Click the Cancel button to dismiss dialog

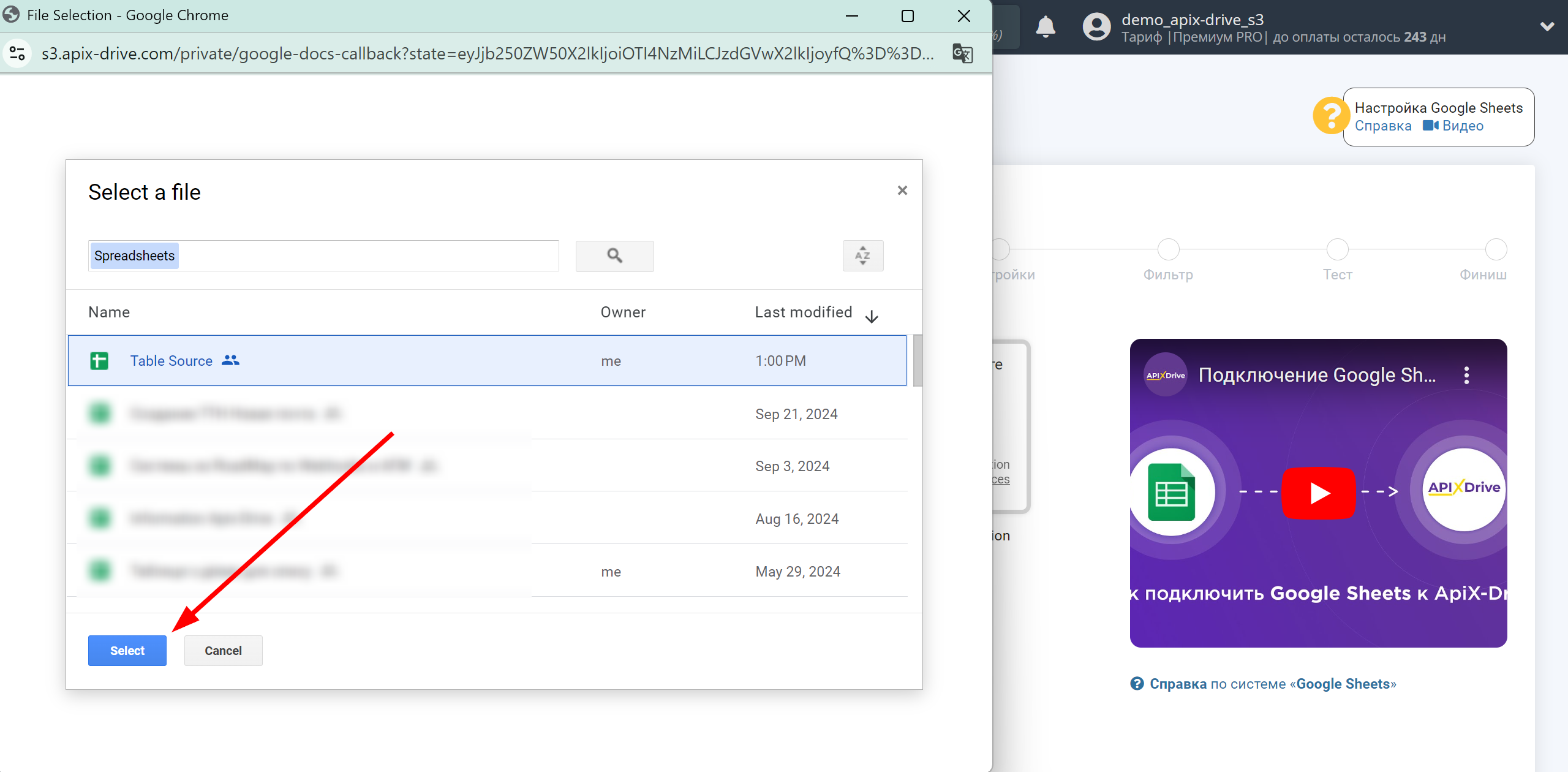pyautogui.click(x=221, y=650)
